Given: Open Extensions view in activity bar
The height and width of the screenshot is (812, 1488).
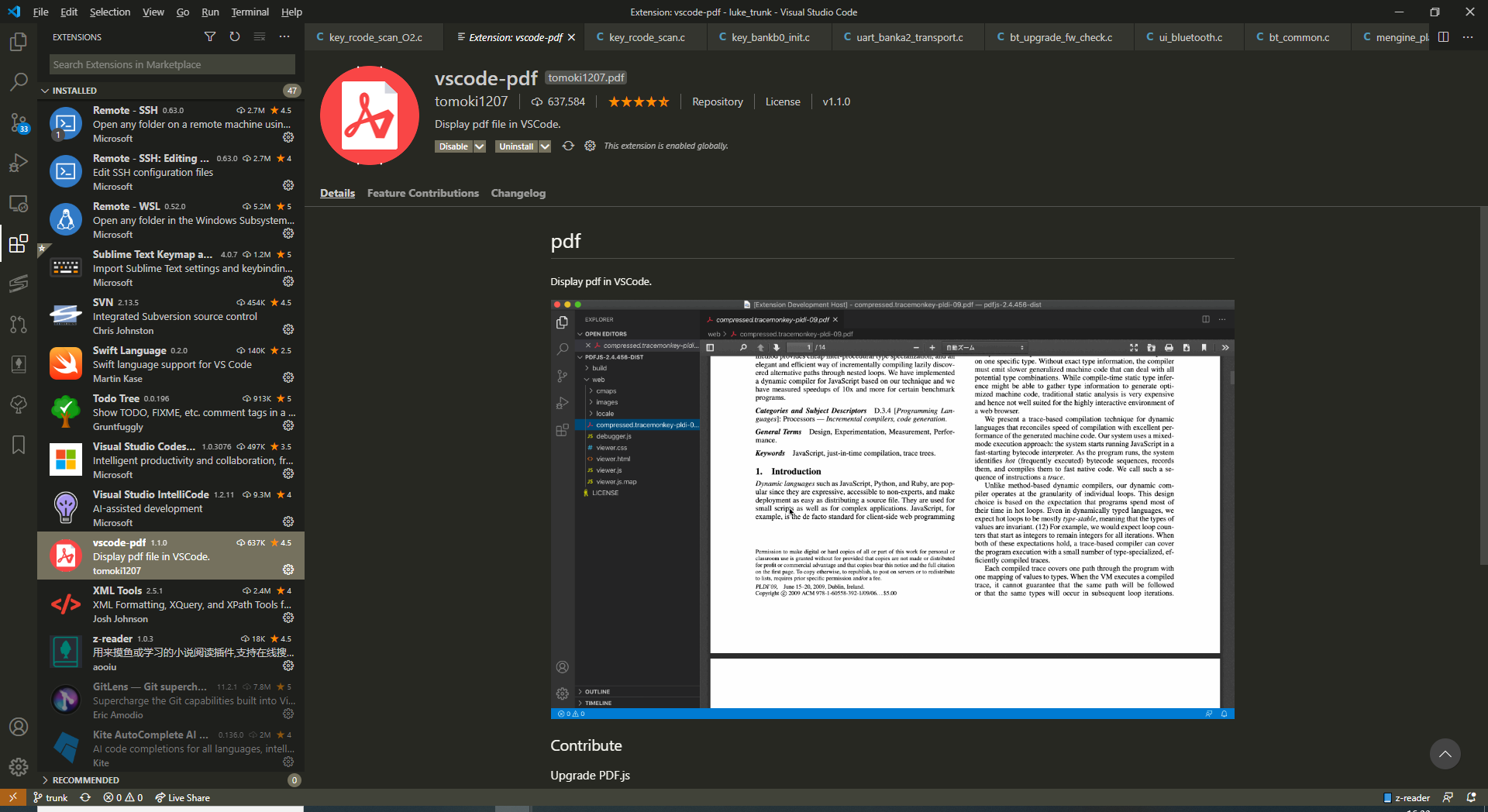Looking at the screenshot, I should click(x=19, y=243).
